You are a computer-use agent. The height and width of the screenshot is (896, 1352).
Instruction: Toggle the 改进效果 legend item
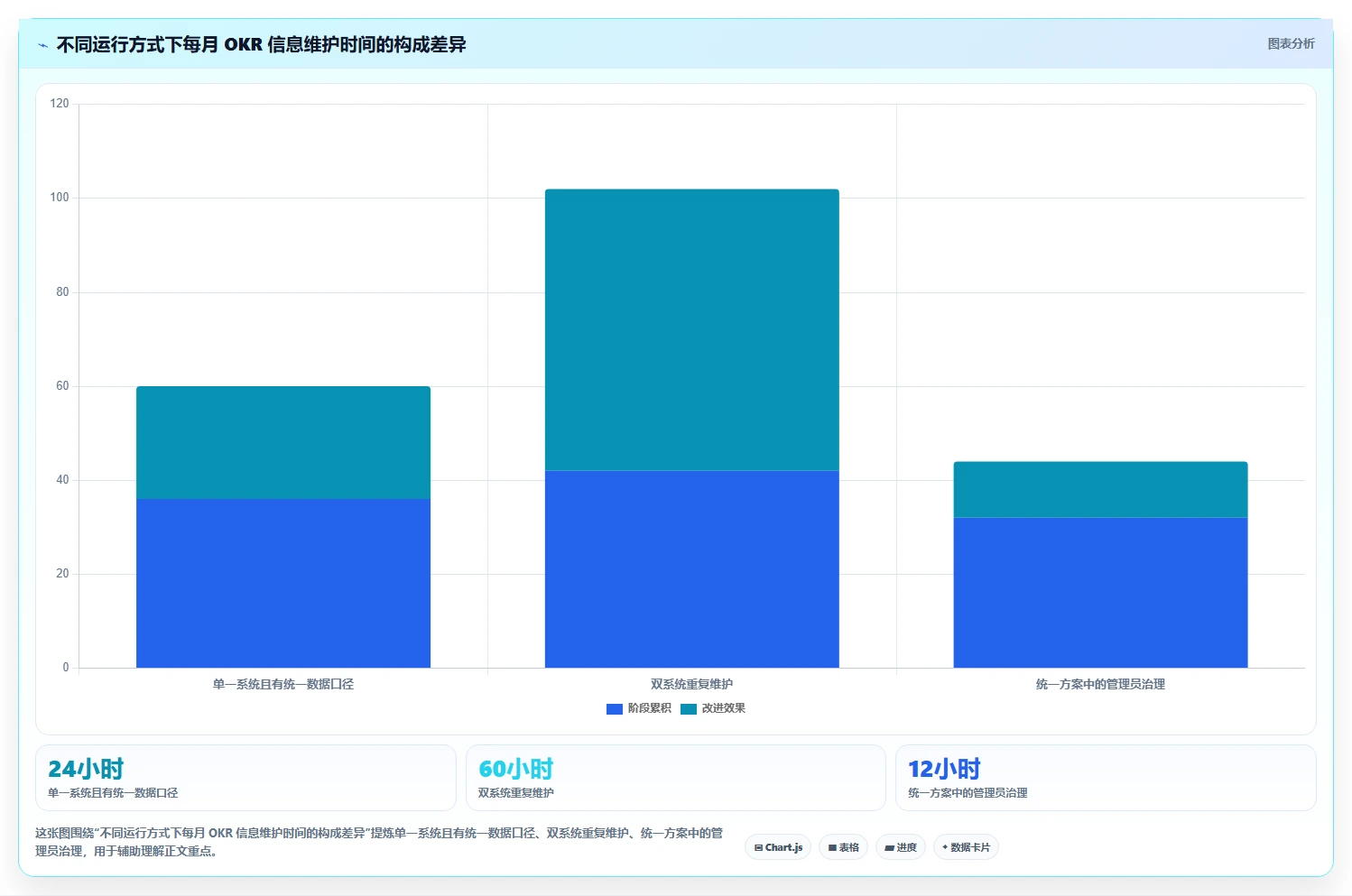click(713, 708)
